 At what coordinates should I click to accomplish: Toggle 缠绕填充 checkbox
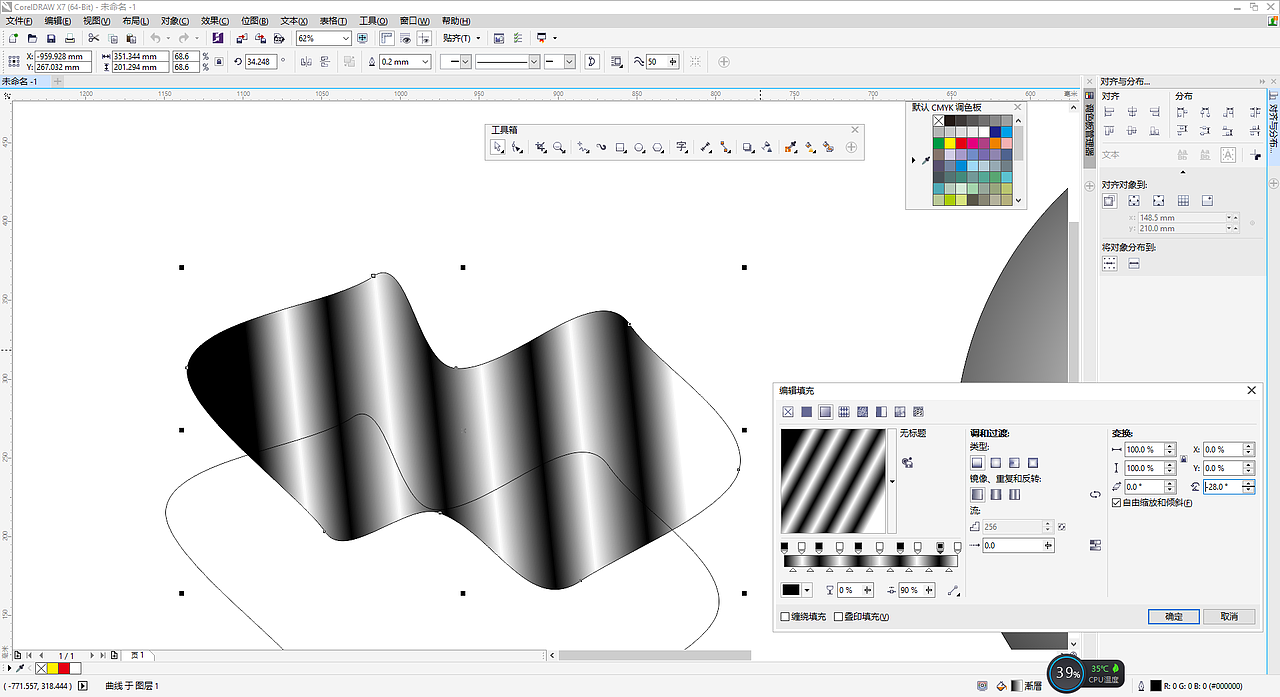[785, 617]
